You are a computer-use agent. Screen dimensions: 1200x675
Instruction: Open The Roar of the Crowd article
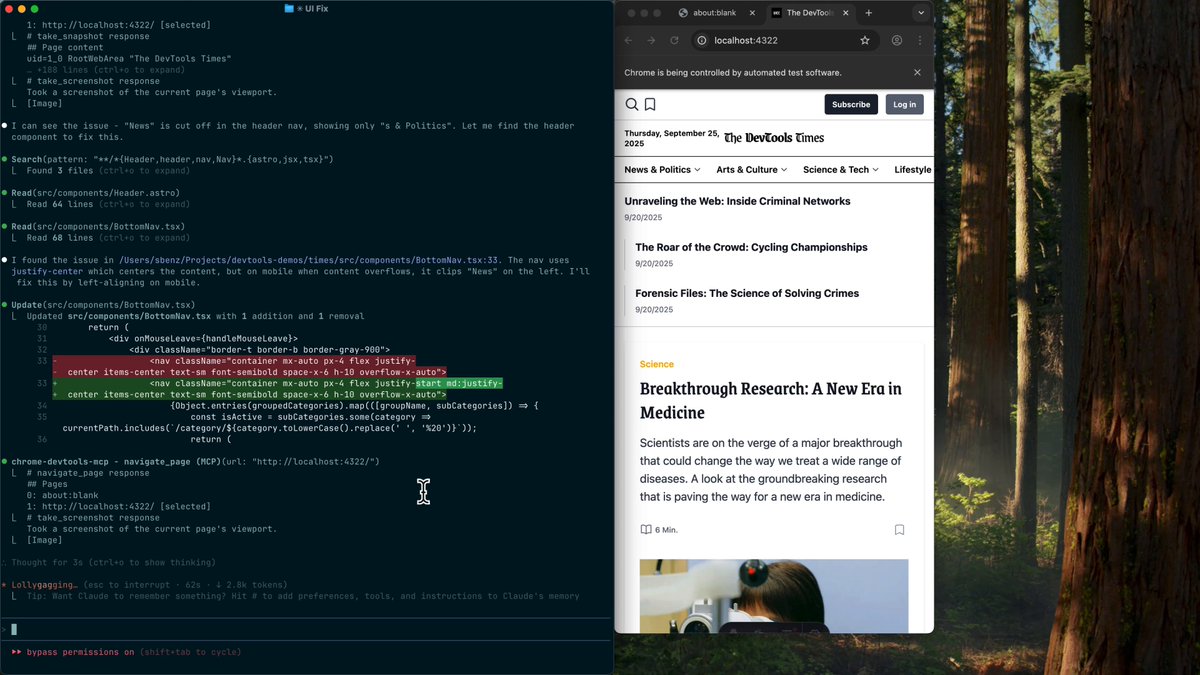click(751, 247)
